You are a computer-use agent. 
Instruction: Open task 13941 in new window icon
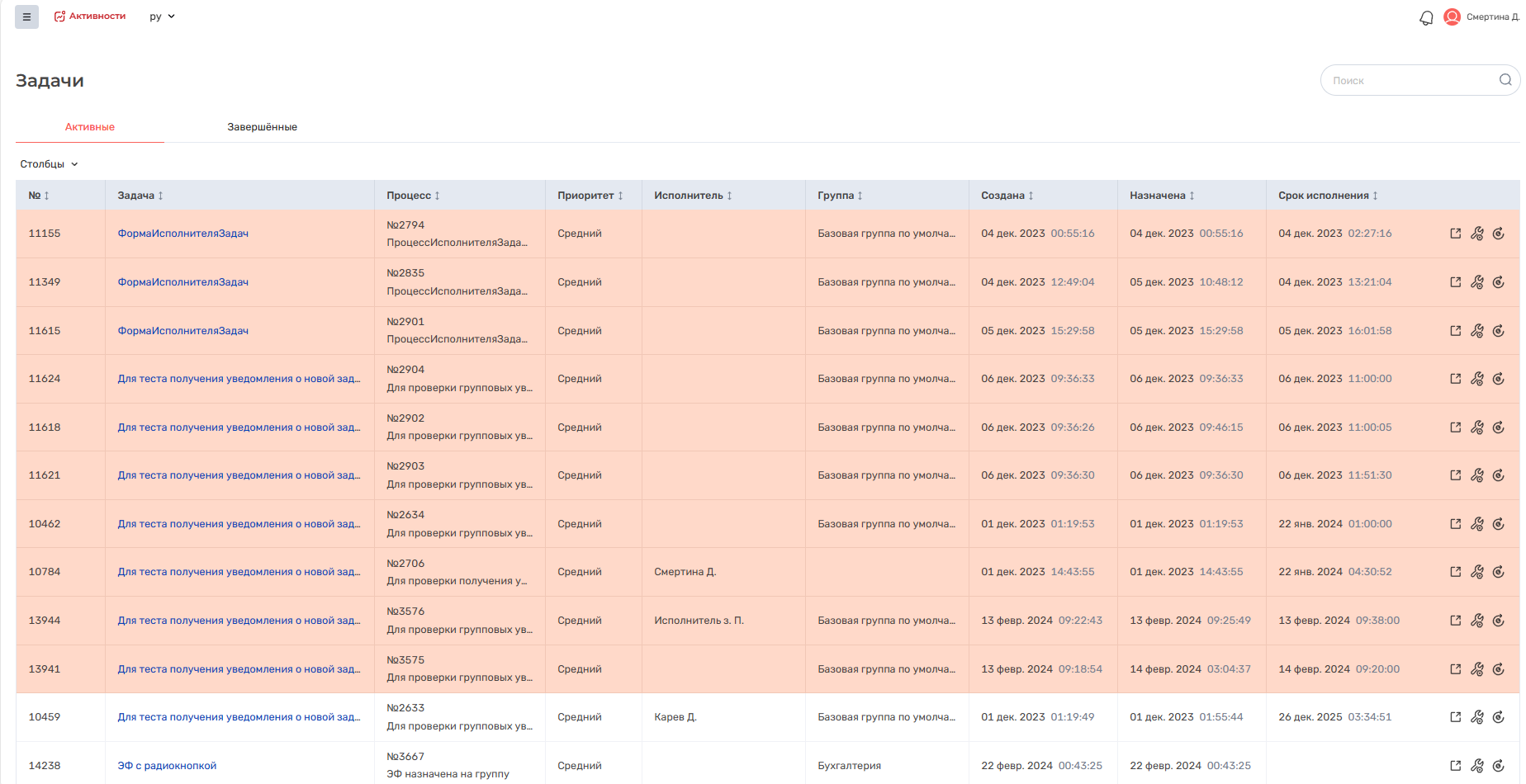tap(1456, 669)
